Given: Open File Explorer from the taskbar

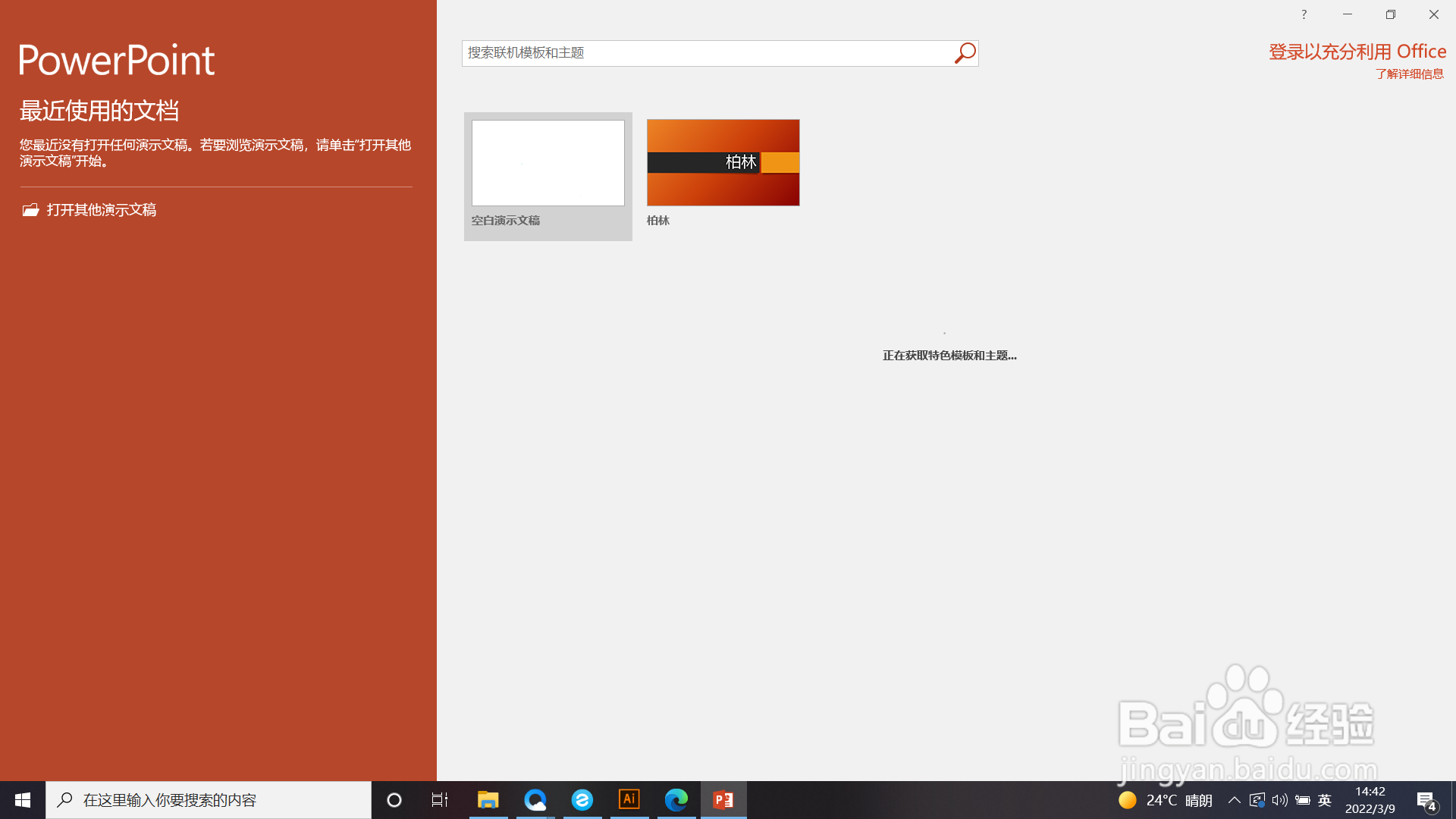Looking at the screenshot, I should (x=488, y=800).
